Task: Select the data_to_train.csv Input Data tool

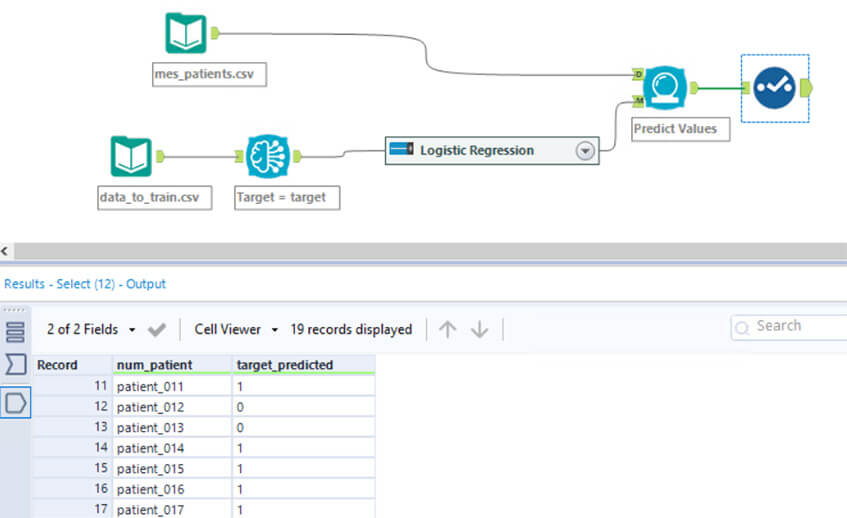Action: 131,156
